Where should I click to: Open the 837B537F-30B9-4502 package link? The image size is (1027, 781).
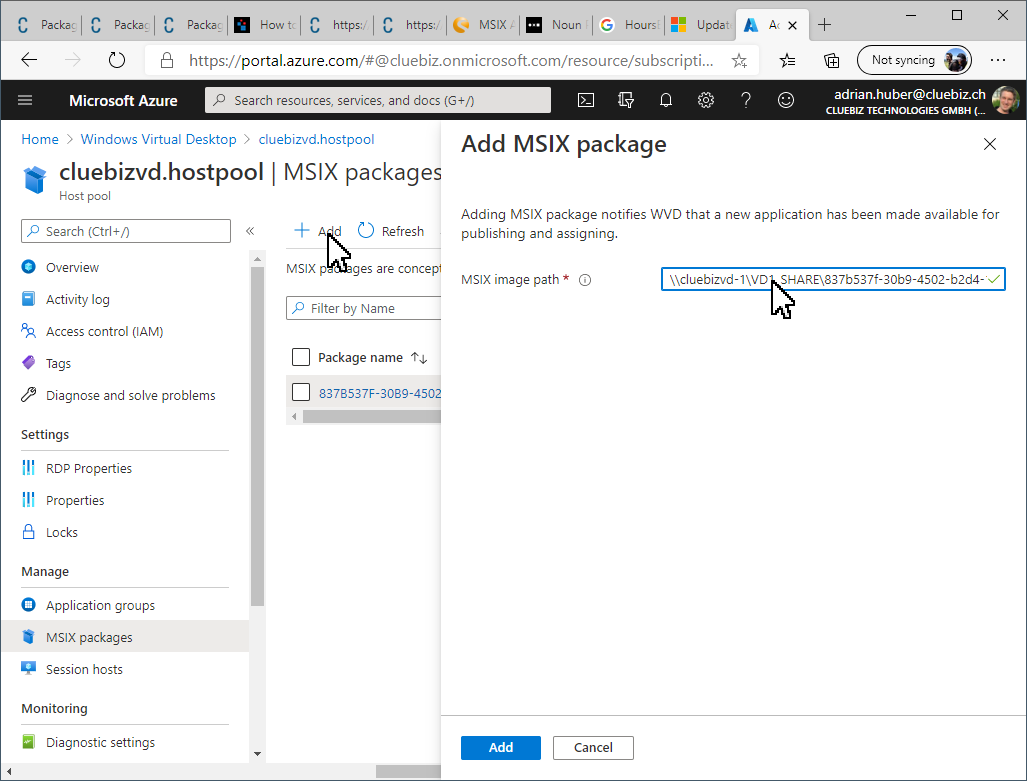tap(380, 393)
